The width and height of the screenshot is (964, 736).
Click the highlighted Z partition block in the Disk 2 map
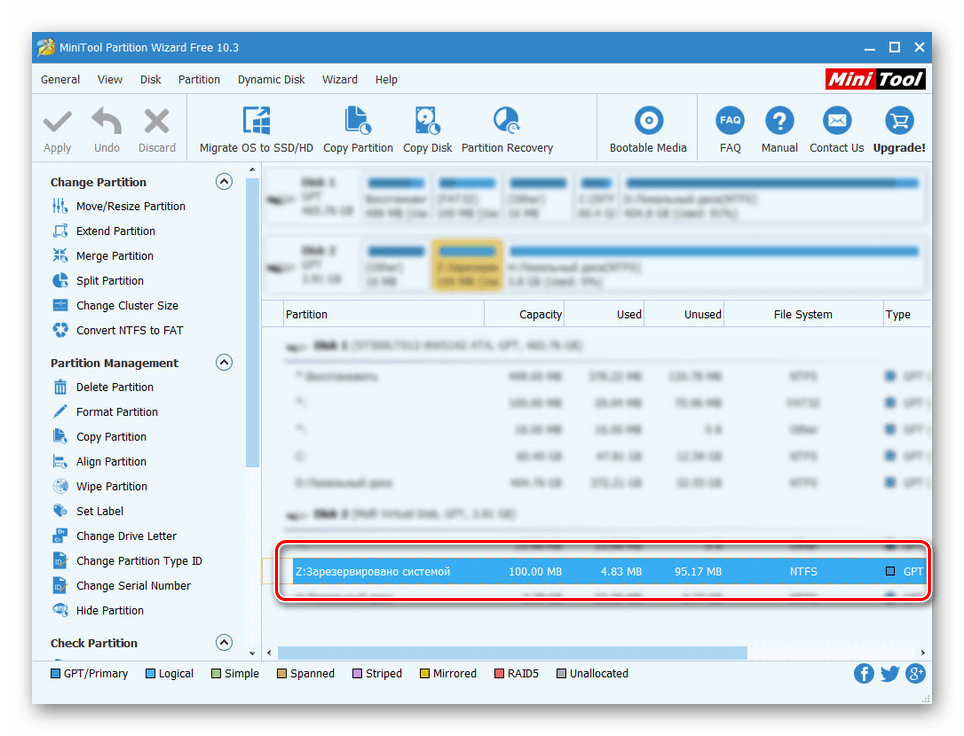click(467, 265)
